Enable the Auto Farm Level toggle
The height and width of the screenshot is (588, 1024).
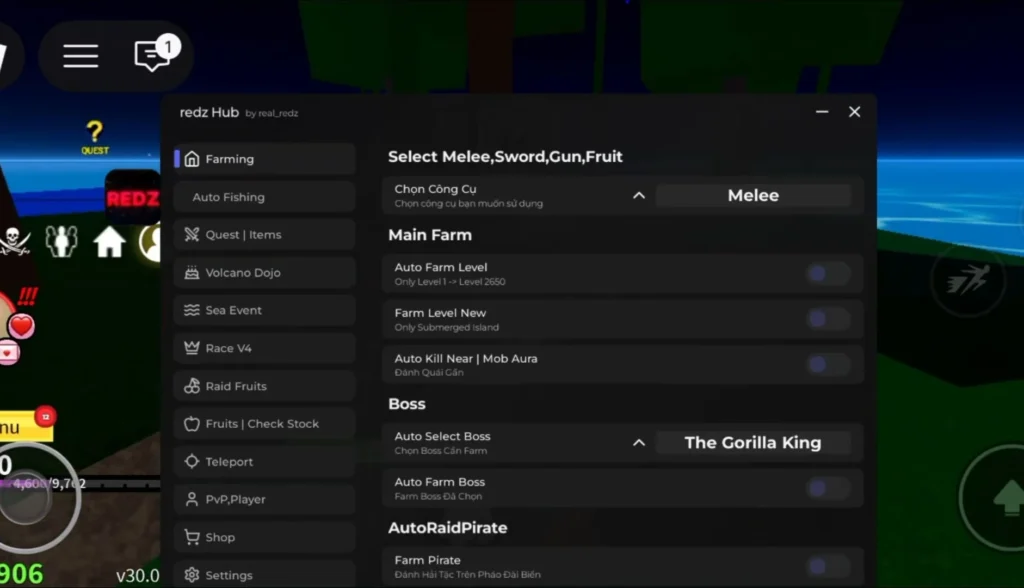pos(828,274)
